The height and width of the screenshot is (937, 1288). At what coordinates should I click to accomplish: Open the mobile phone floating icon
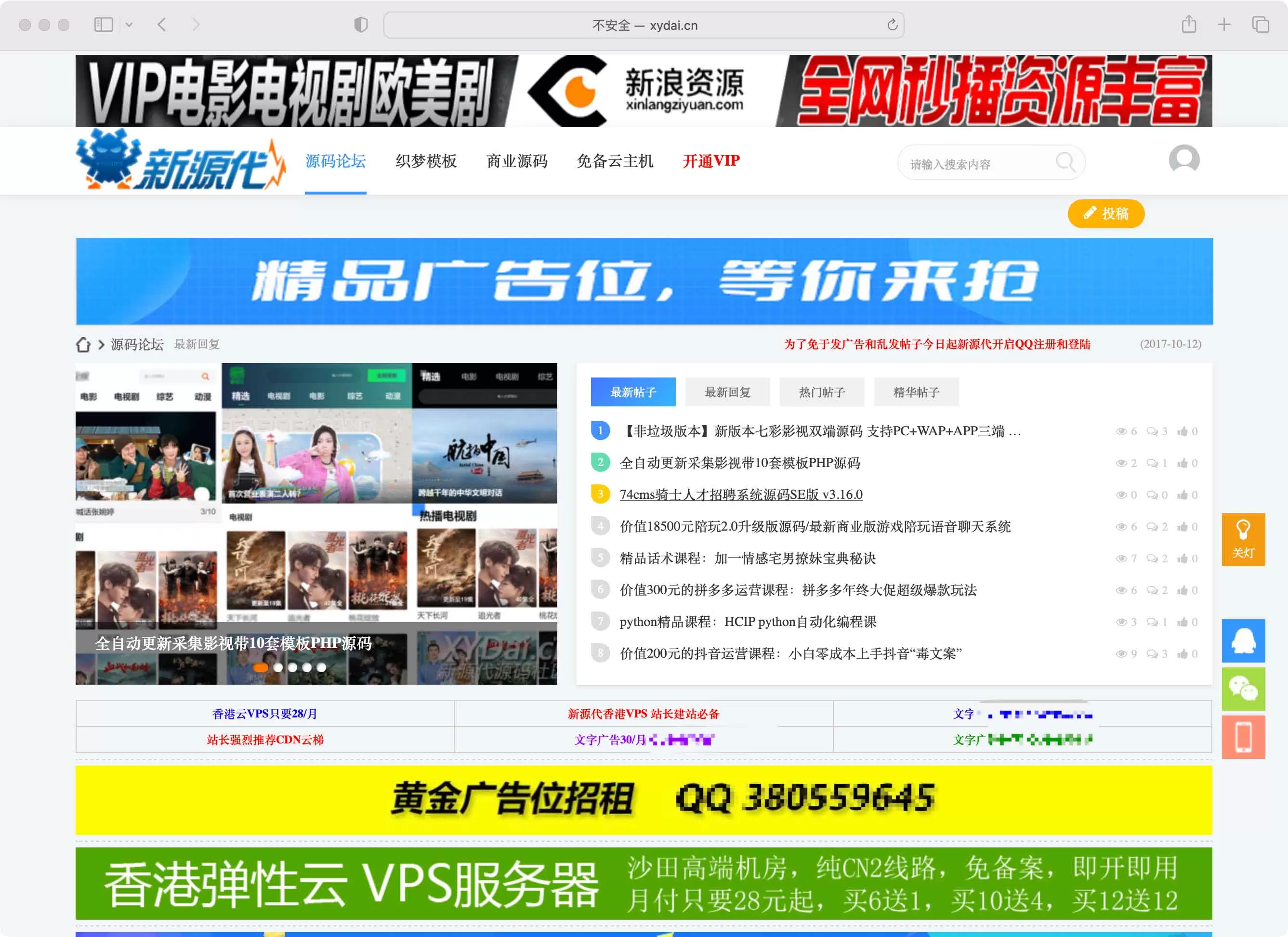[1243, 737]
